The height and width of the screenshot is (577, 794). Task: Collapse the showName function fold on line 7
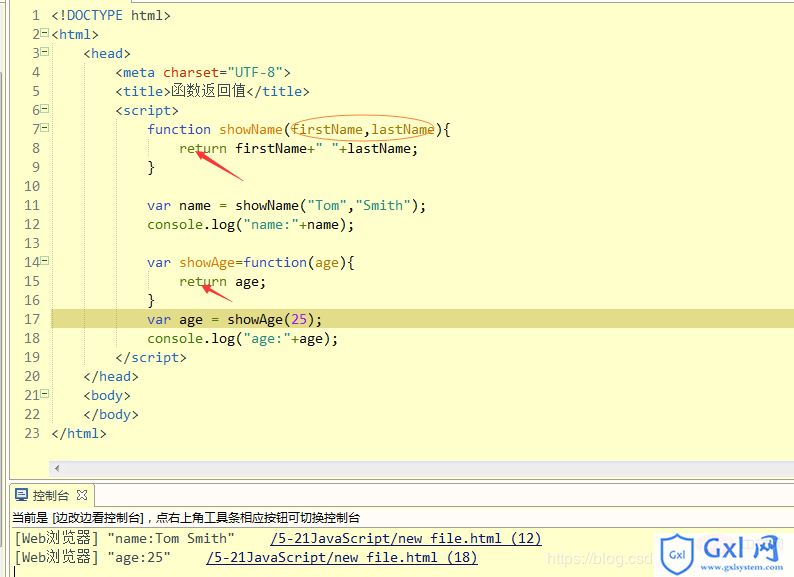(45, 128)
